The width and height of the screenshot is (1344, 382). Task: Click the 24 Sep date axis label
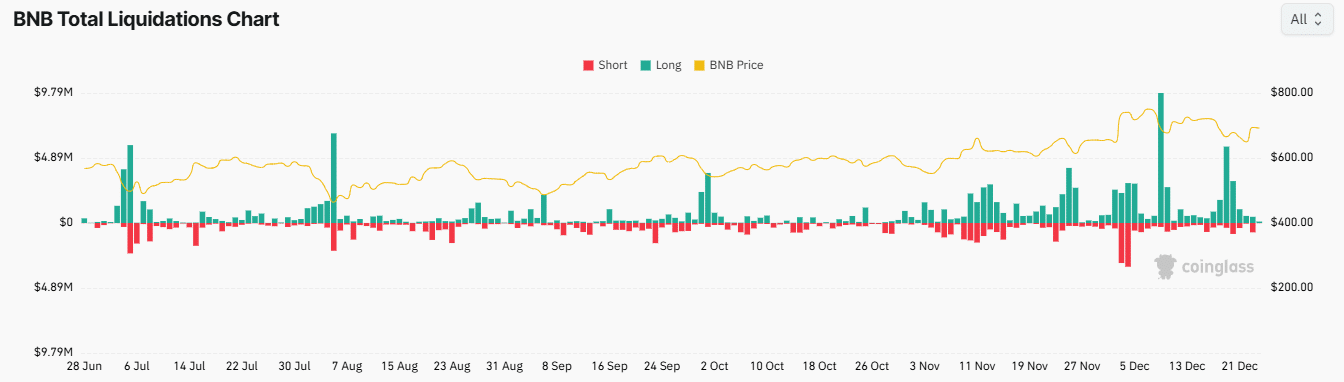(x=662, y=366)
